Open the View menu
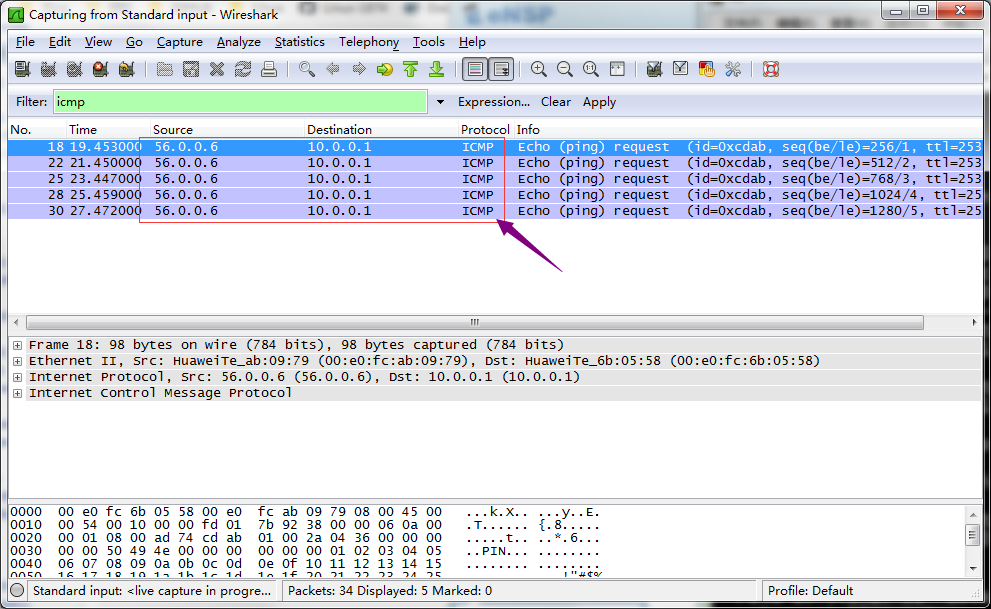991x609 pixels. click(98, 42)
